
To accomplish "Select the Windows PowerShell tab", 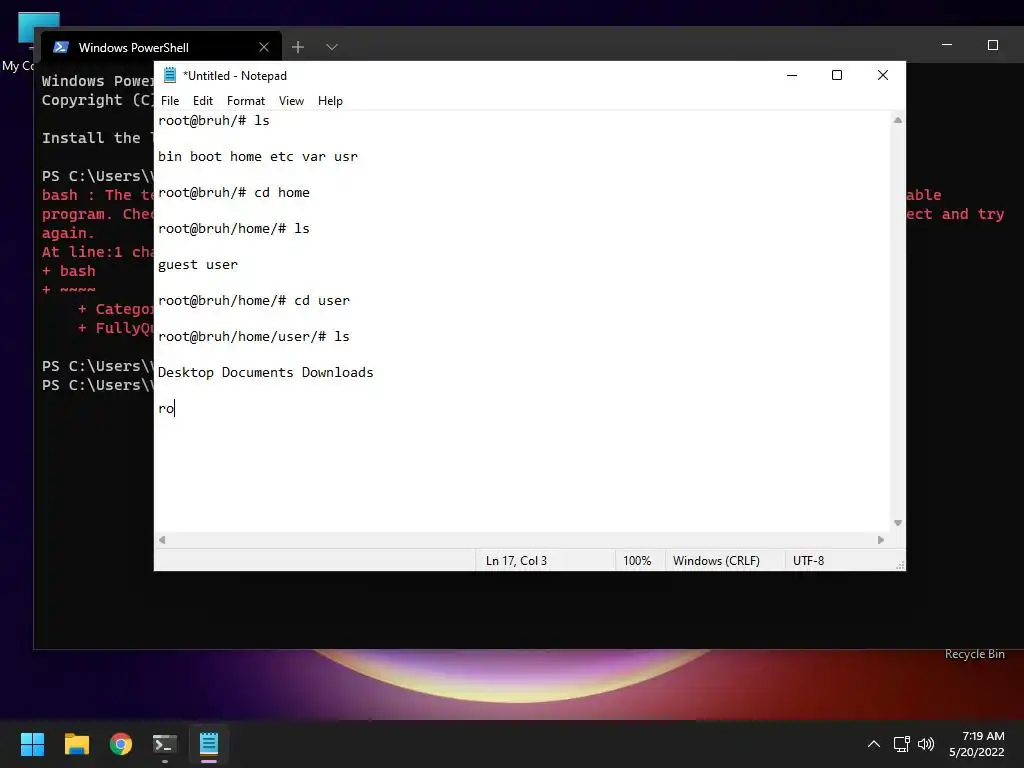I will pos(161,47).
